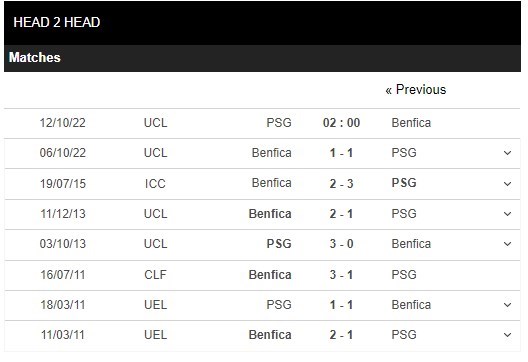The image size is (528, 362).
Task: Open the upcoming 02 : 00 match time
Action: pos(341,123)
